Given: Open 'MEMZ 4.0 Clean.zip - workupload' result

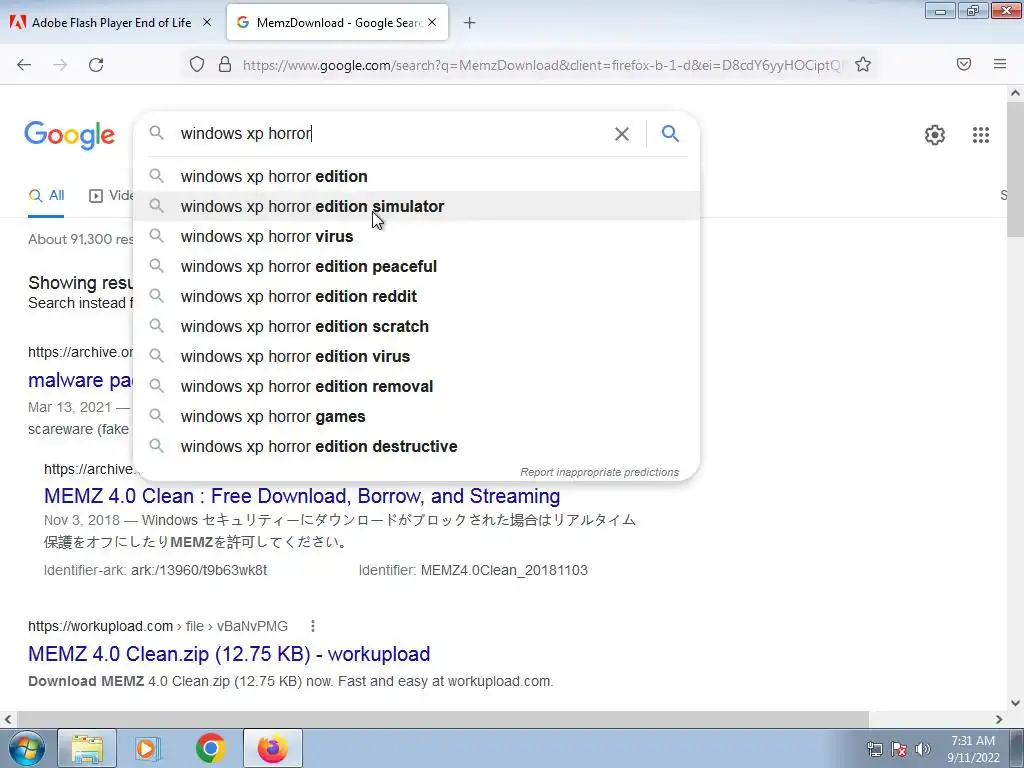Looking at the screenshot, I should 229,654.
